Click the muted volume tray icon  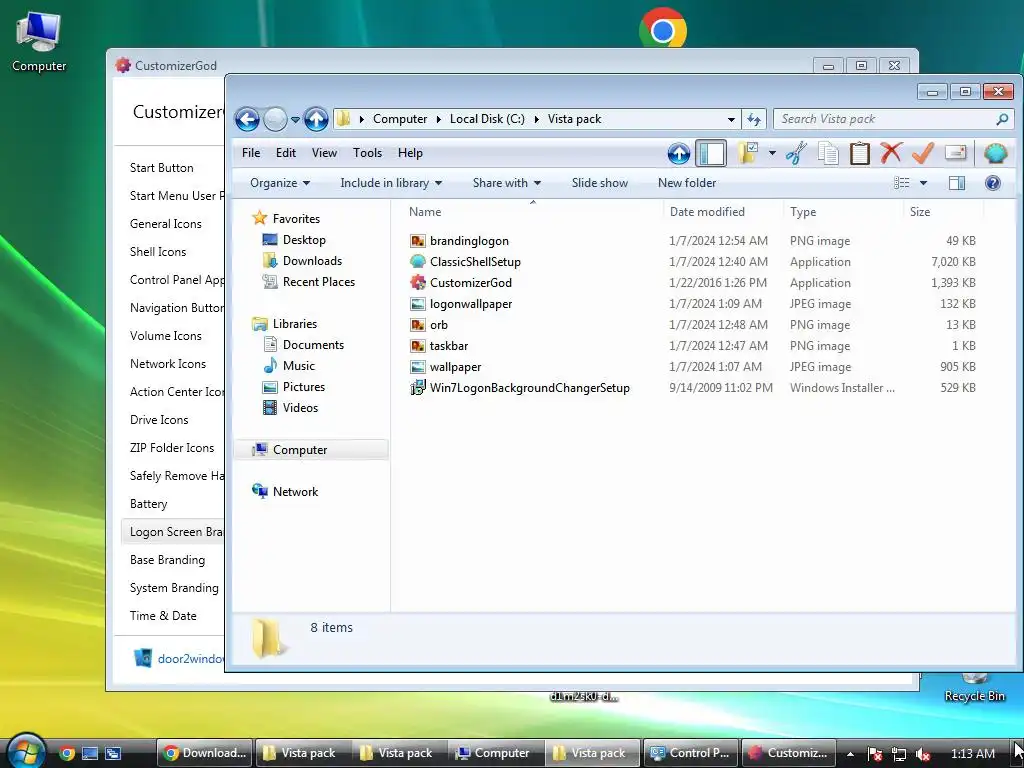[922, 754]
